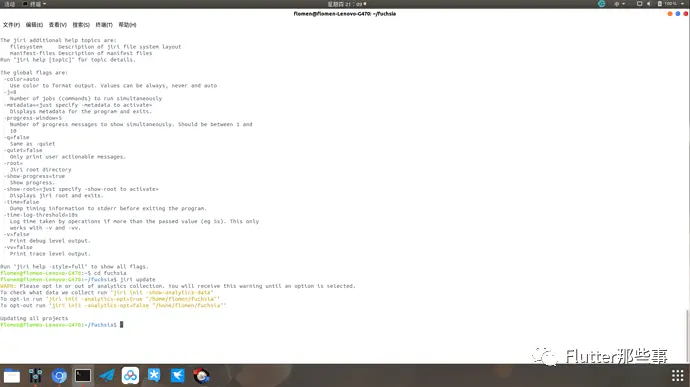Switch to the Terminal icon in the dock

(83, 376)
